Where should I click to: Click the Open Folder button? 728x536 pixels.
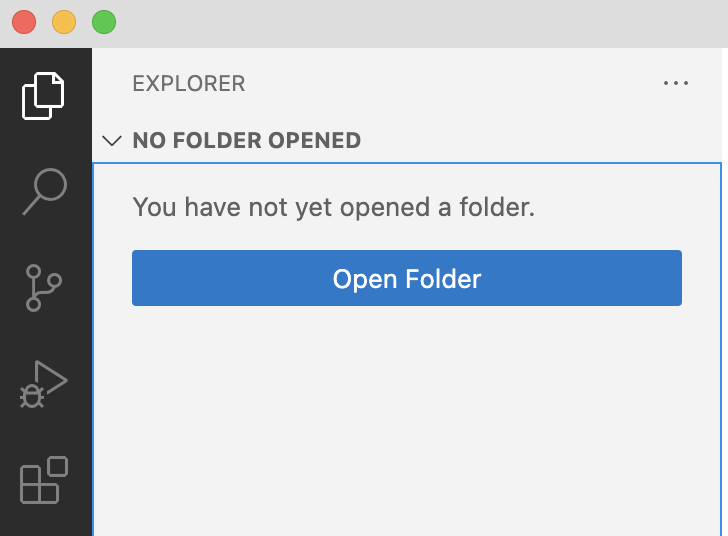click(407, 278)
